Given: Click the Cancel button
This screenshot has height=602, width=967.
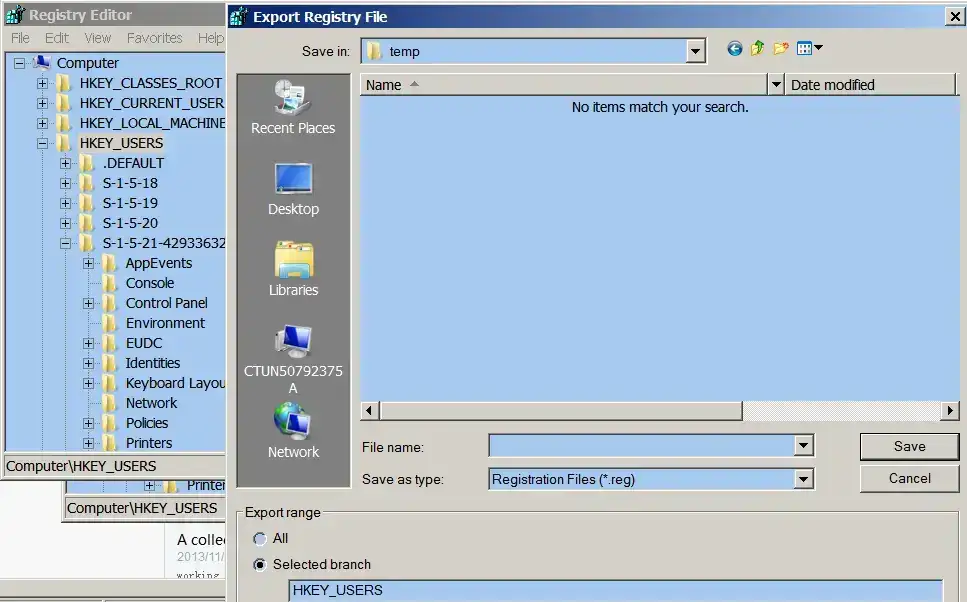Looking at the screenshot, I should (x=909, y=478).
